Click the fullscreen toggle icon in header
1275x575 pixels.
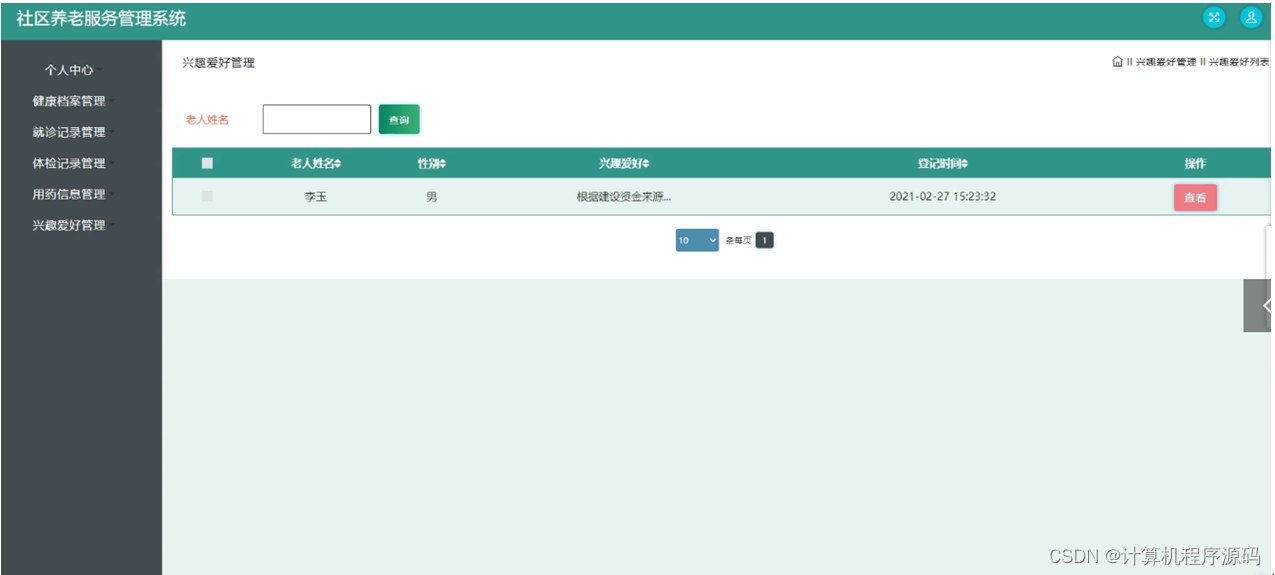click(x=1213, y=17)
